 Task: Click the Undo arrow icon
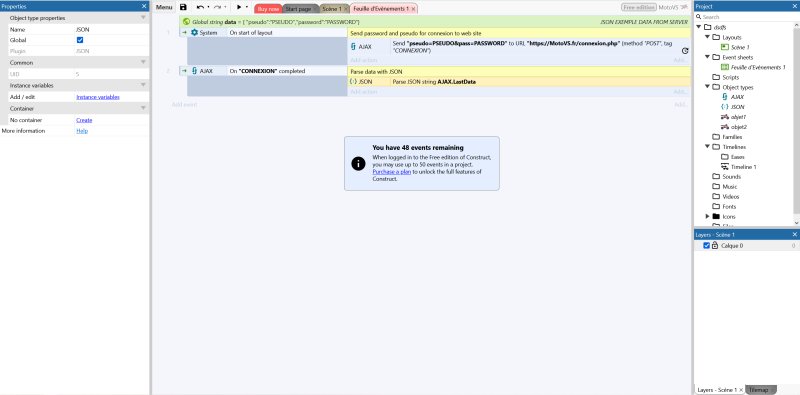[x=201, y=8]
